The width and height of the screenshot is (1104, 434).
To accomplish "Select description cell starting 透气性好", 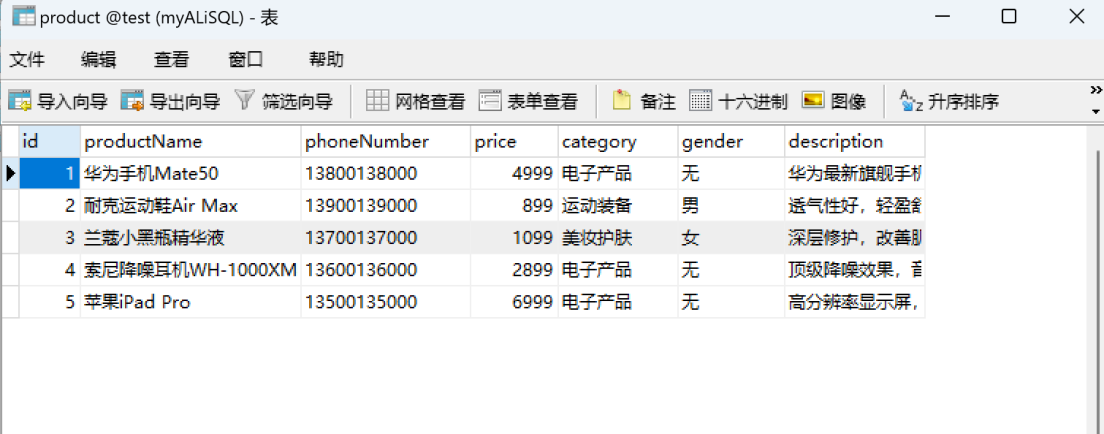I will coord(855,206).
